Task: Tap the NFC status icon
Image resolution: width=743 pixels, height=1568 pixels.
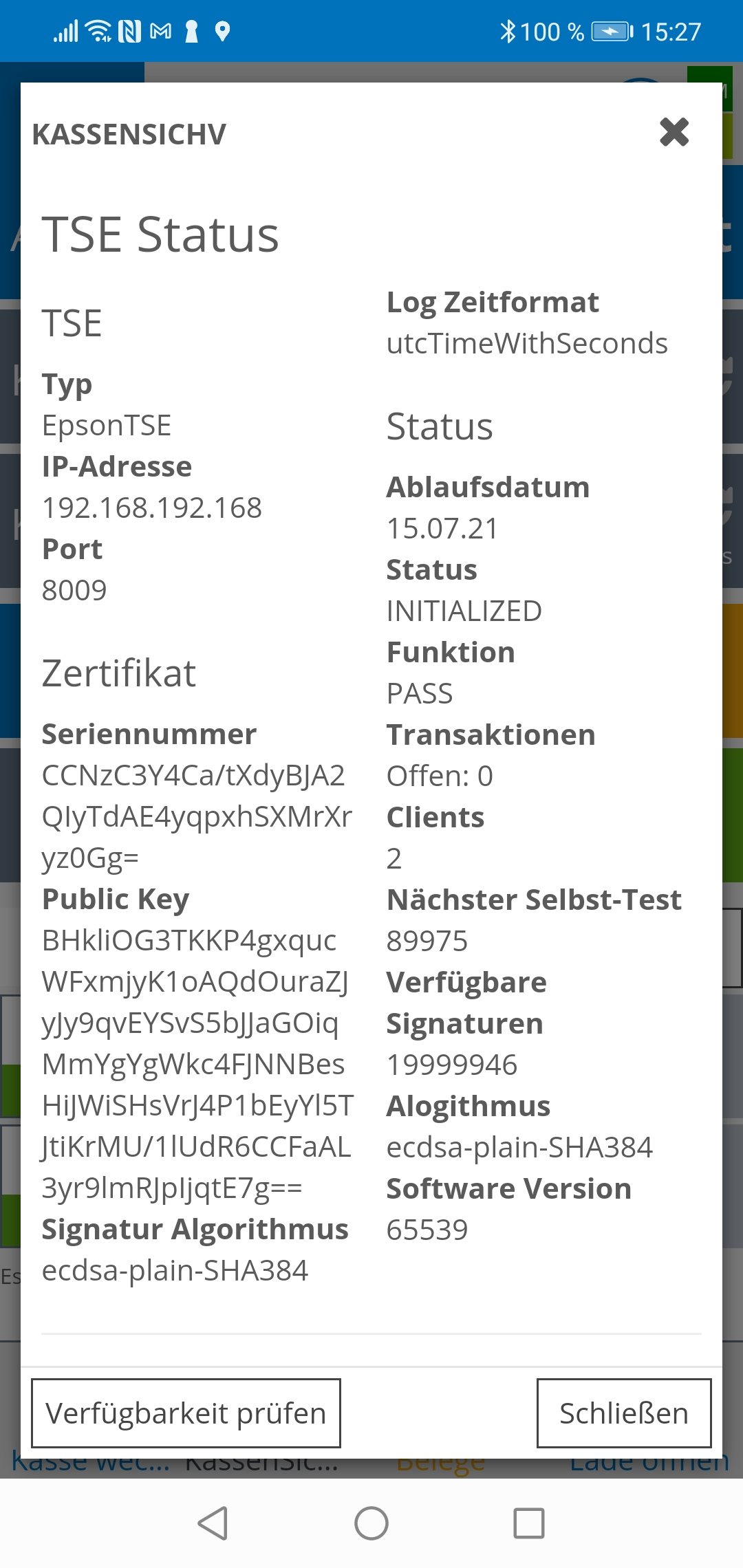Action: pyautogui.click(x=129, y=31)
